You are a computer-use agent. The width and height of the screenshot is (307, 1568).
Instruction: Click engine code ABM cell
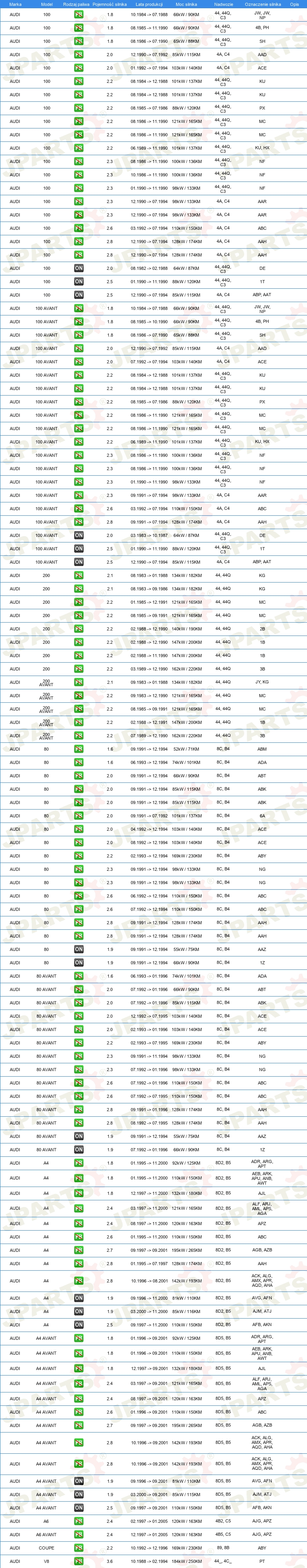pos(262,749)
